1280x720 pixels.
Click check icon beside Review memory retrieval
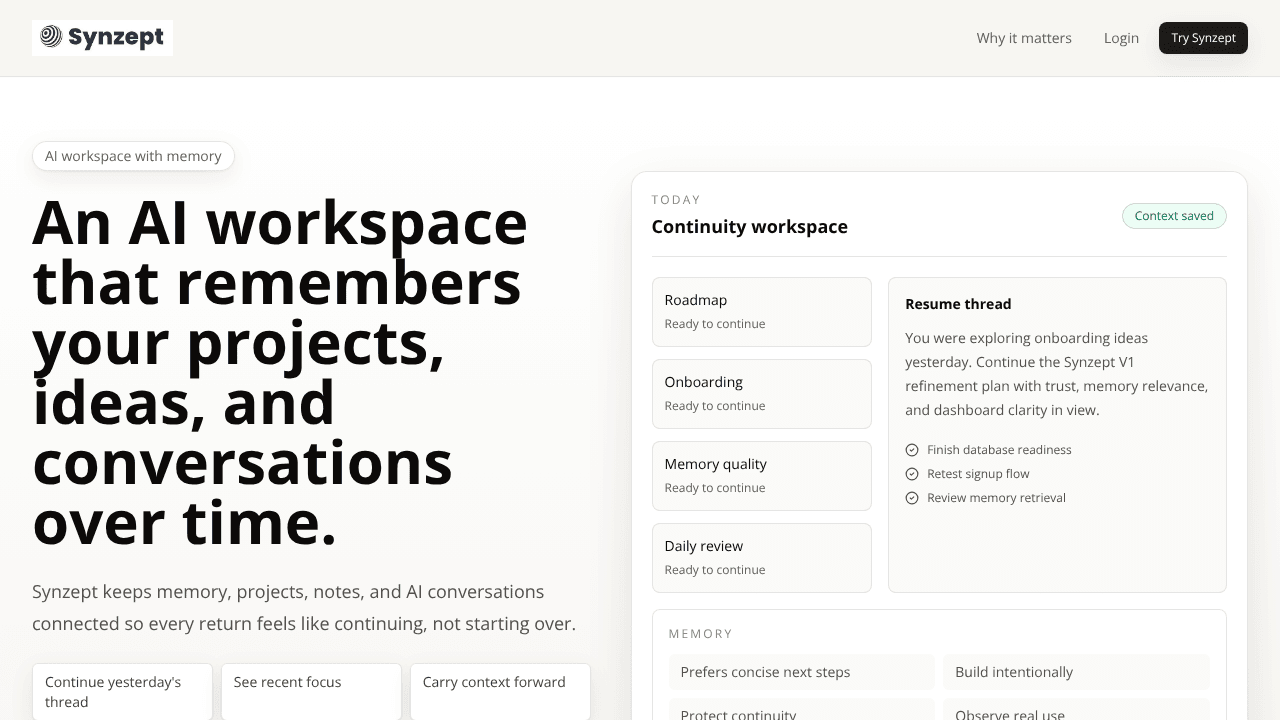pyautogui.click(x=912, y=498)
